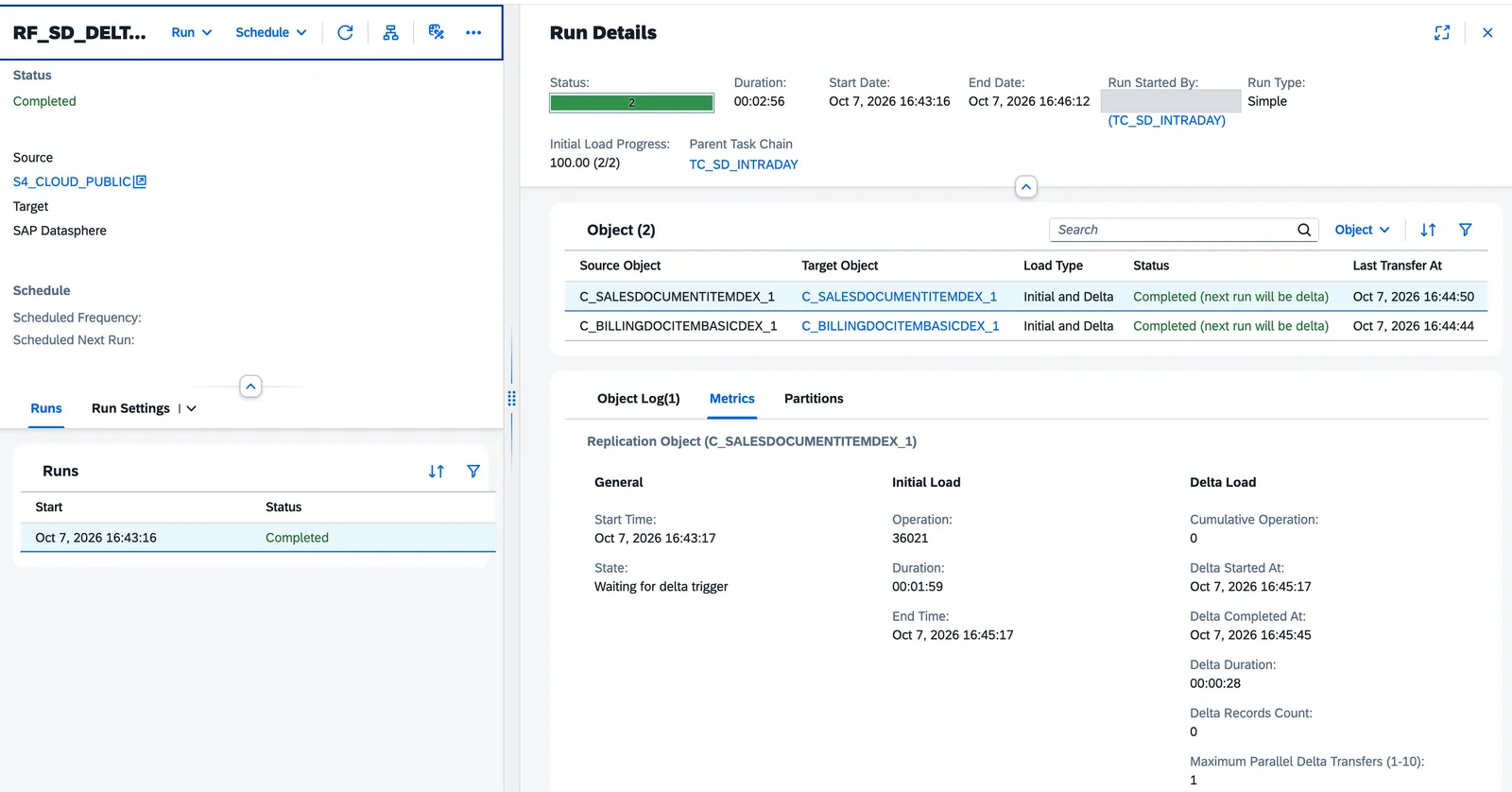The image size is (1512, 792).
Task: Open the Object search-scope dropdown
Action: (x=1362, y=230)
